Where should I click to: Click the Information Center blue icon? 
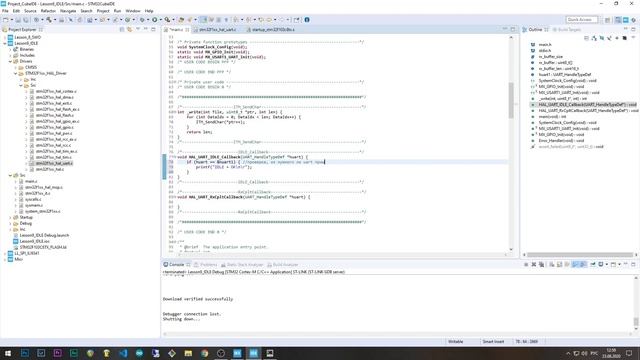(307, 20)
